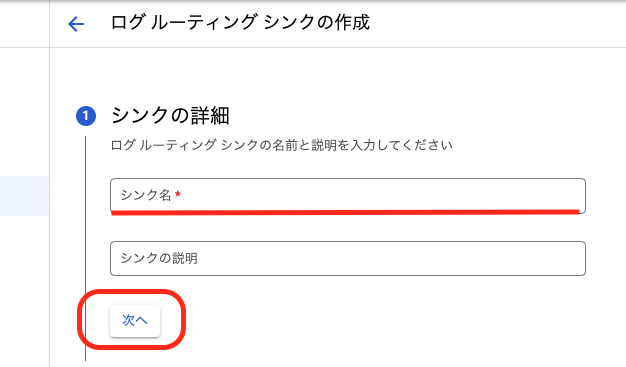Focus the シンク名 required input field
The image size is (626, 367).
click(348, 196)
